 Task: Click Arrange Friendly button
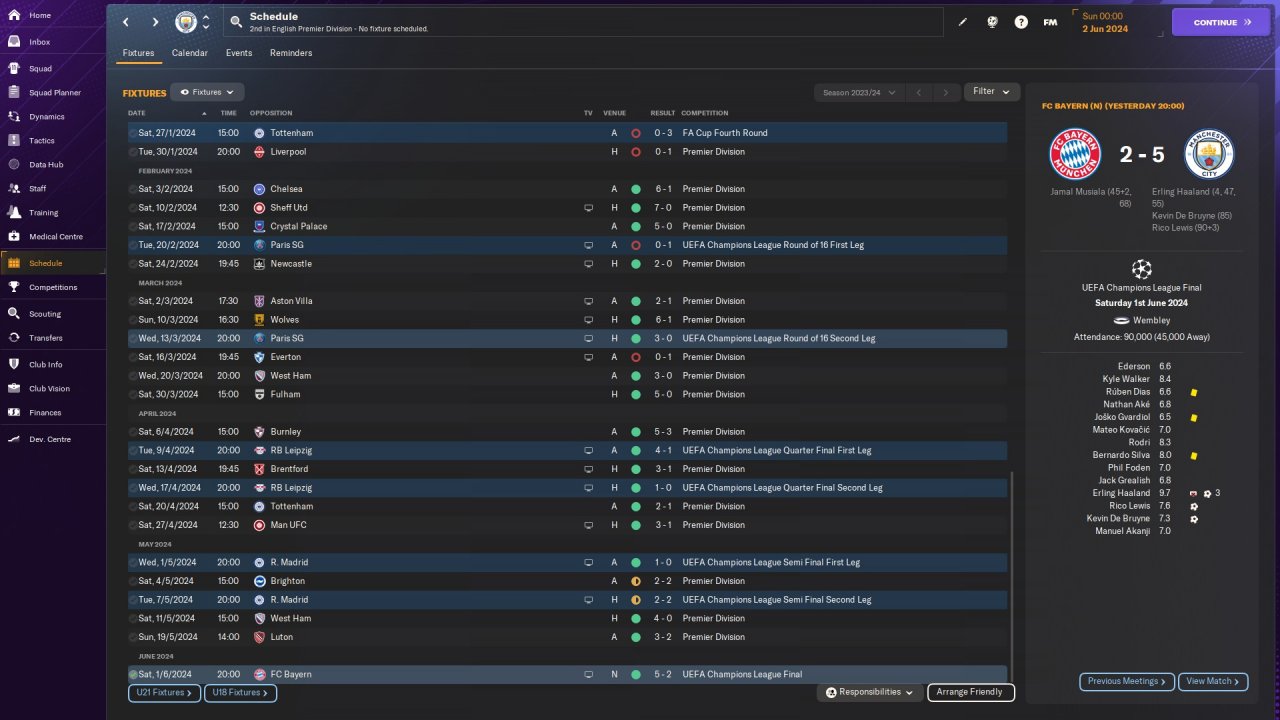[x=971, y=692]
